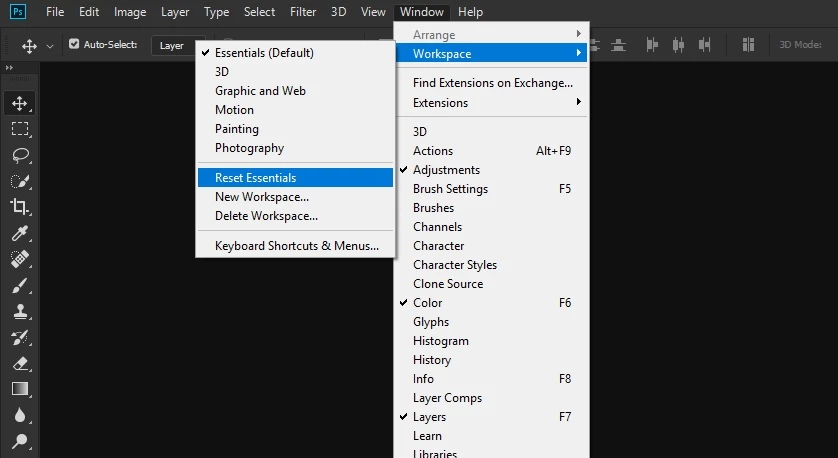Click Move tool icon in options bar
The width and height of the screenshot is (838, 458).
point(29,45)
